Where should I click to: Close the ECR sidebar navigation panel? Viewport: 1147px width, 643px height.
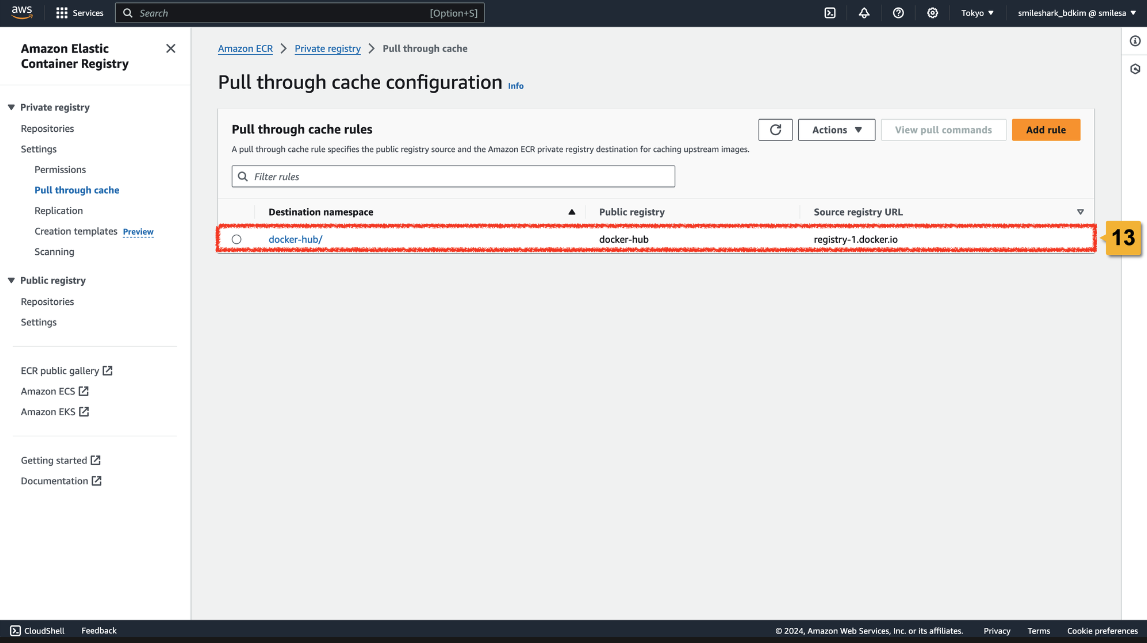pyautogui.click(x=170, y=49)
